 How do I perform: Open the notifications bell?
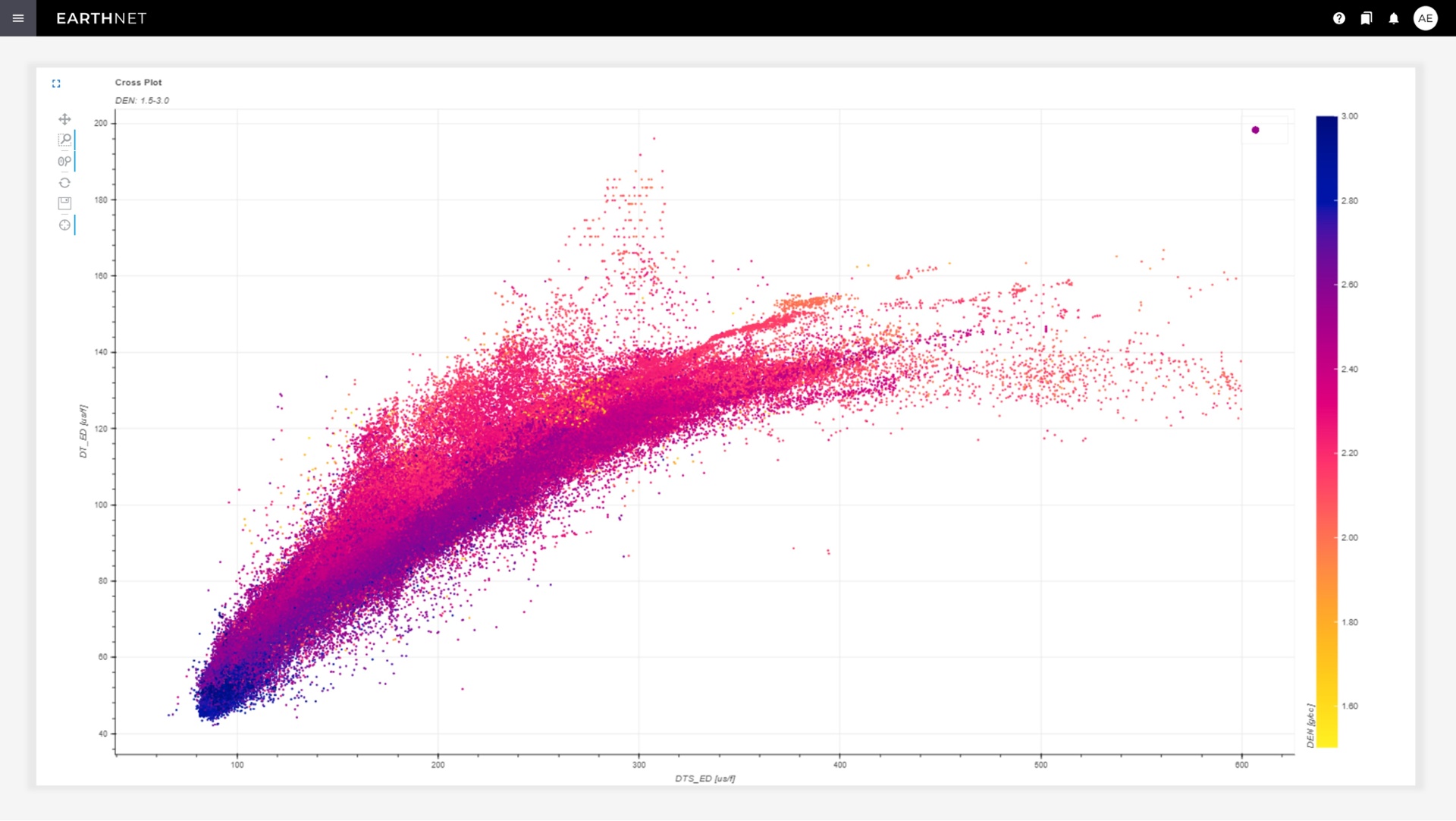click(1394, 18)
